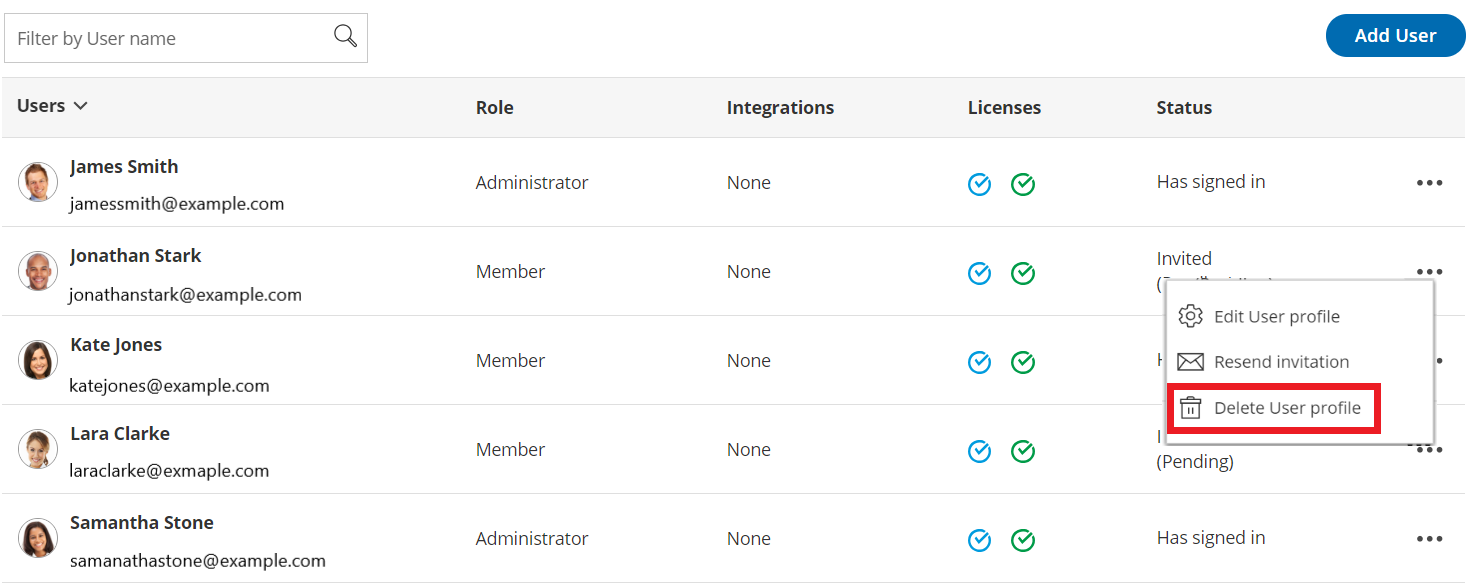Viewport: 1473px width, 583px height.
Task: Focus the Filter by User name field
Action: coord(170,39)
